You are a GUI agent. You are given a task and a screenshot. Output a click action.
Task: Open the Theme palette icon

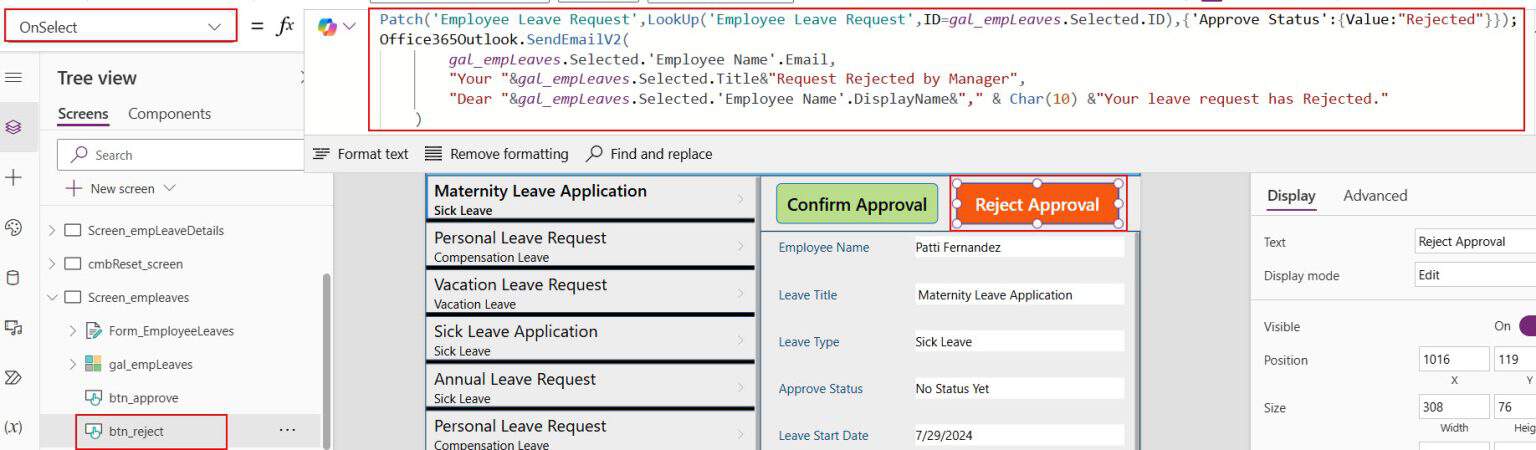(14, 228)
